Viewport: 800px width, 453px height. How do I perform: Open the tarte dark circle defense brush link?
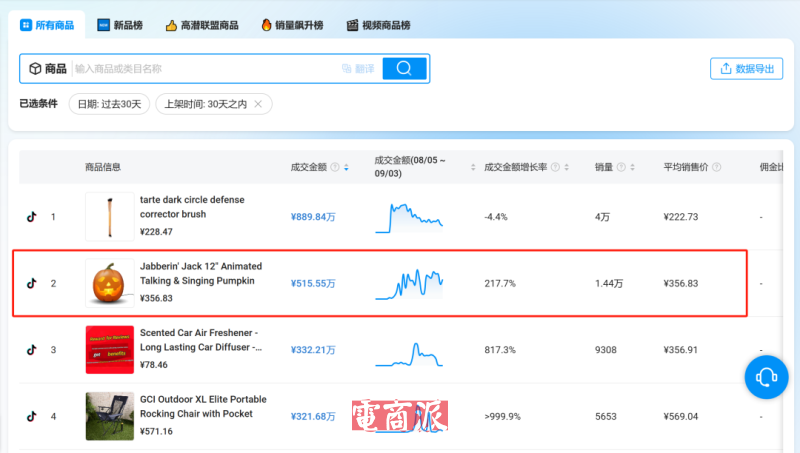point(192,207)
